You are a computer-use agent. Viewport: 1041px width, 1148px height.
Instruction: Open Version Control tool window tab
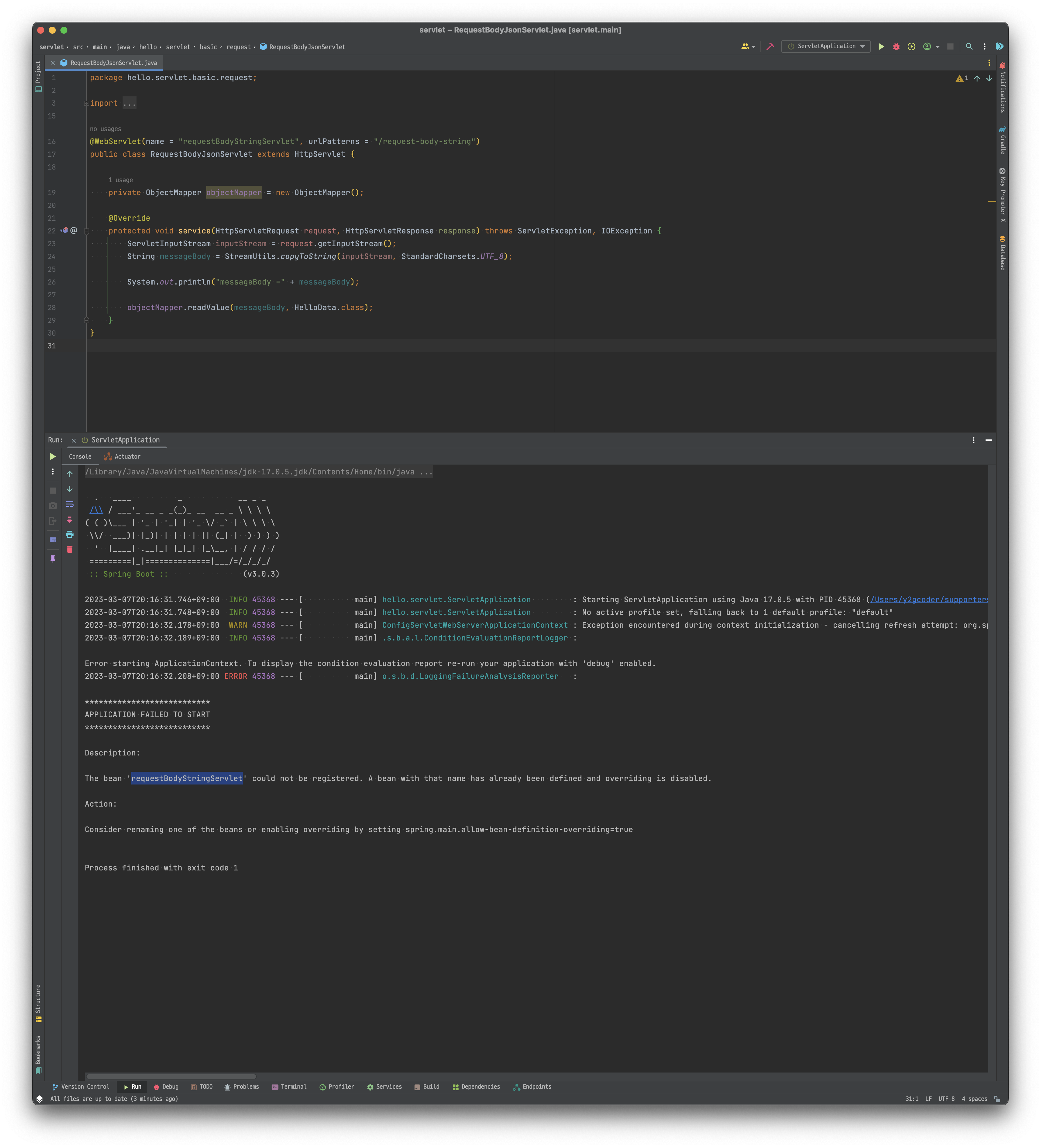click(81, 1087)
